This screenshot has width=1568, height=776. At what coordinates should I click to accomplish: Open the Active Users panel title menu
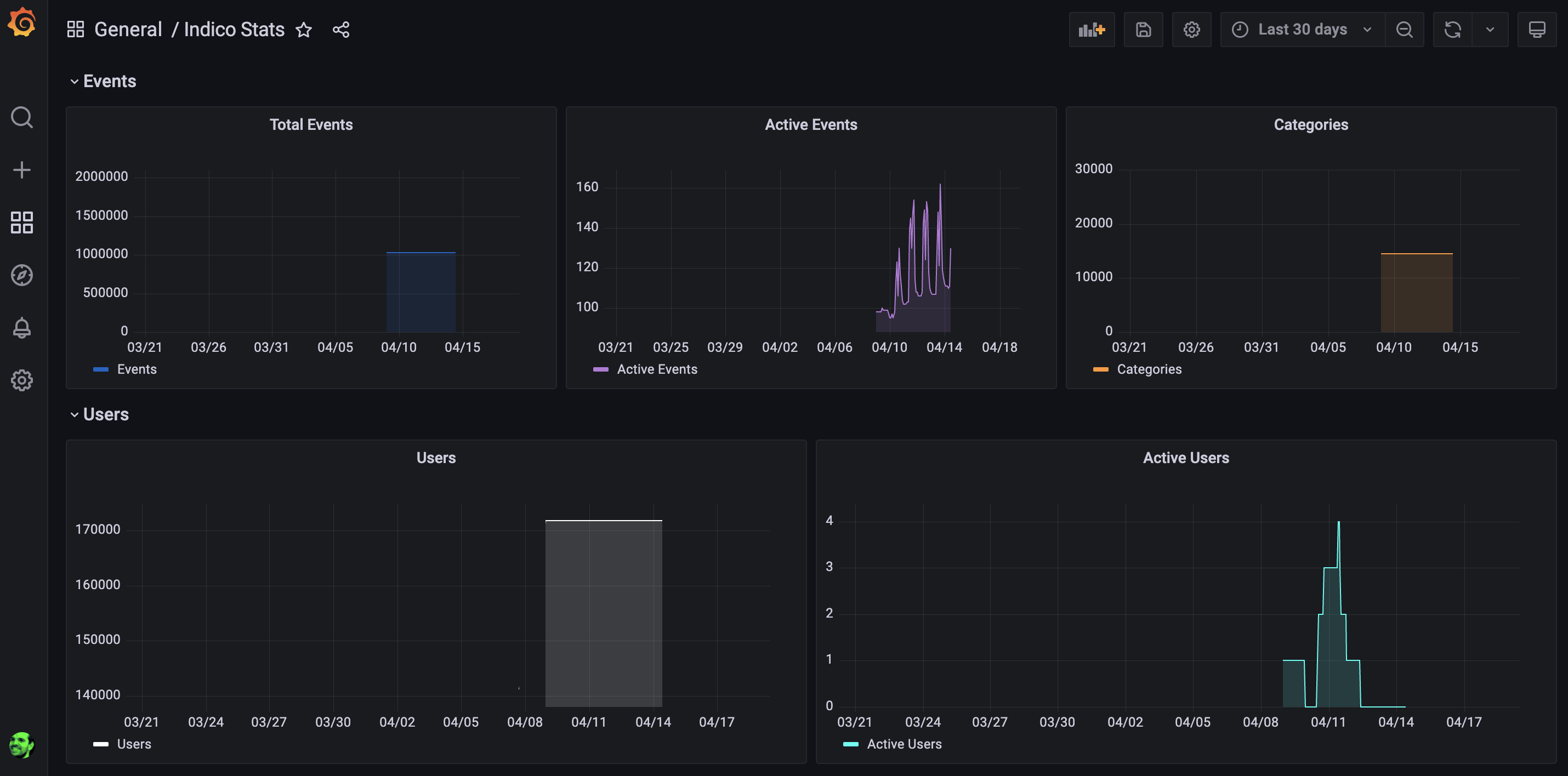1185,458
